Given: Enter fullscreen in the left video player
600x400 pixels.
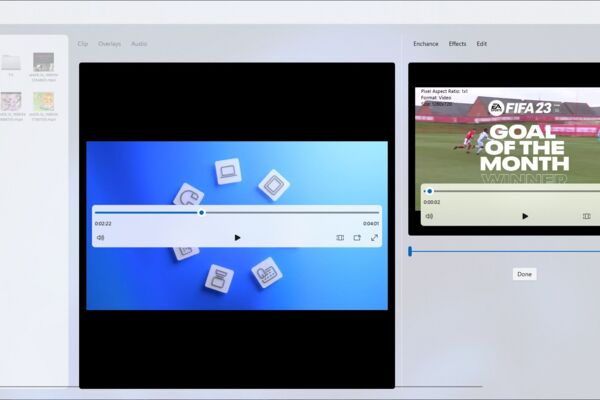Looking at the screenshot, I should (x=374, y=238).
